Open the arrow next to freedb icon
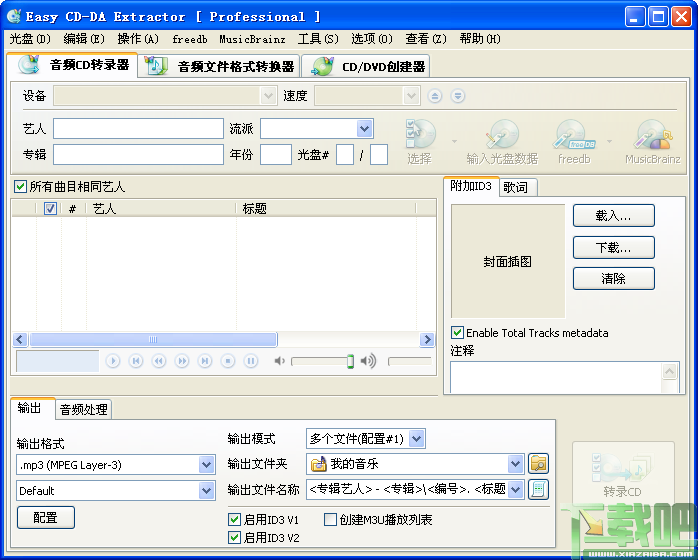Screen dimensions: 698x560 (609, 142)
